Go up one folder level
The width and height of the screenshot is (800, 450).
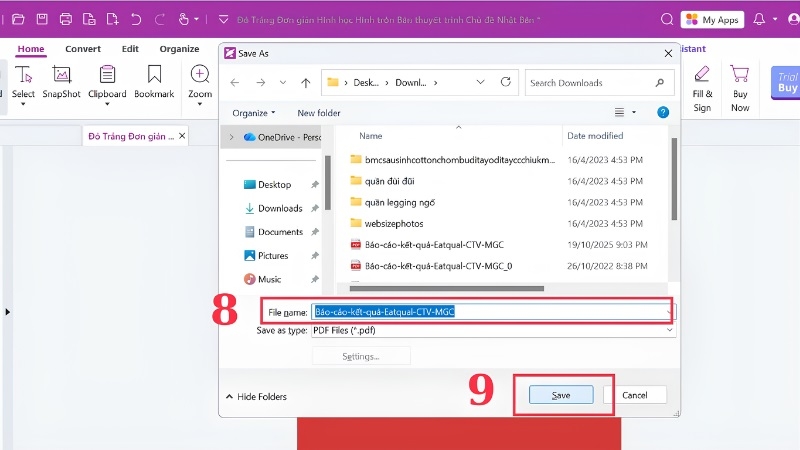pyautogui.click(x=306, y=83)
